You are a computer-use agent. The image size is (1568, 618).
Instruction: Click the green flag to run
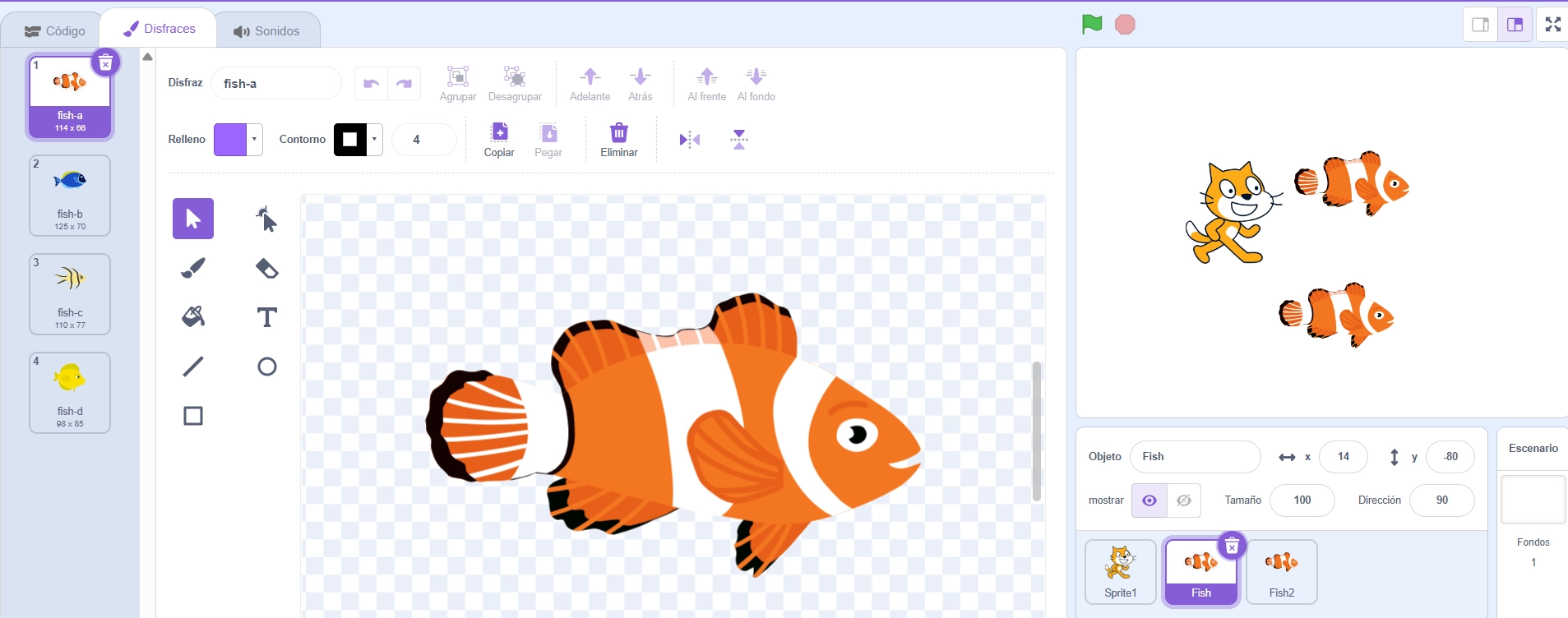(1092, 25)
